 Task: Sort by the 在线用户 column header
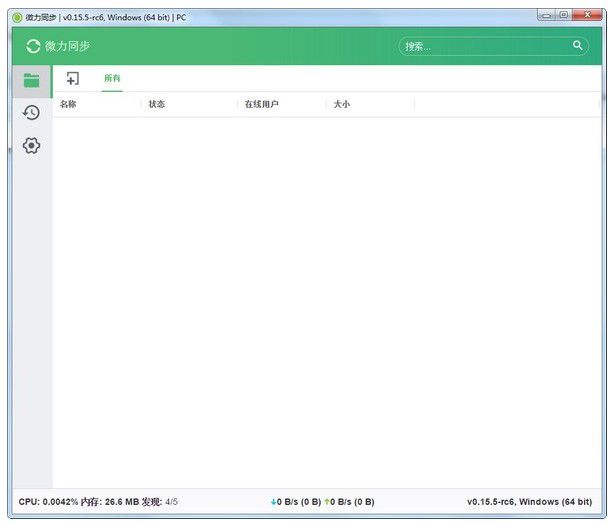click(x=261, y=104)
